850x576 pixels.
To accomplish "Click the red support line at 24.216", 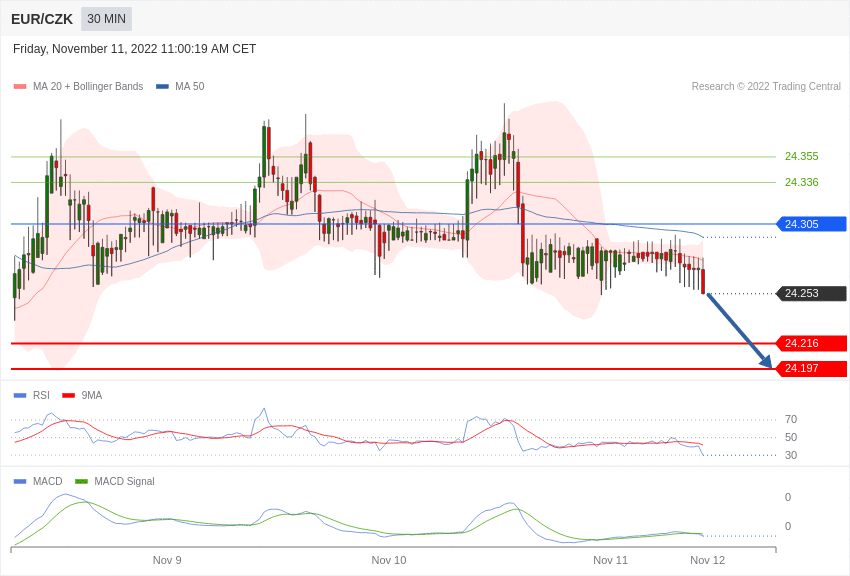I will pos(400,343).
